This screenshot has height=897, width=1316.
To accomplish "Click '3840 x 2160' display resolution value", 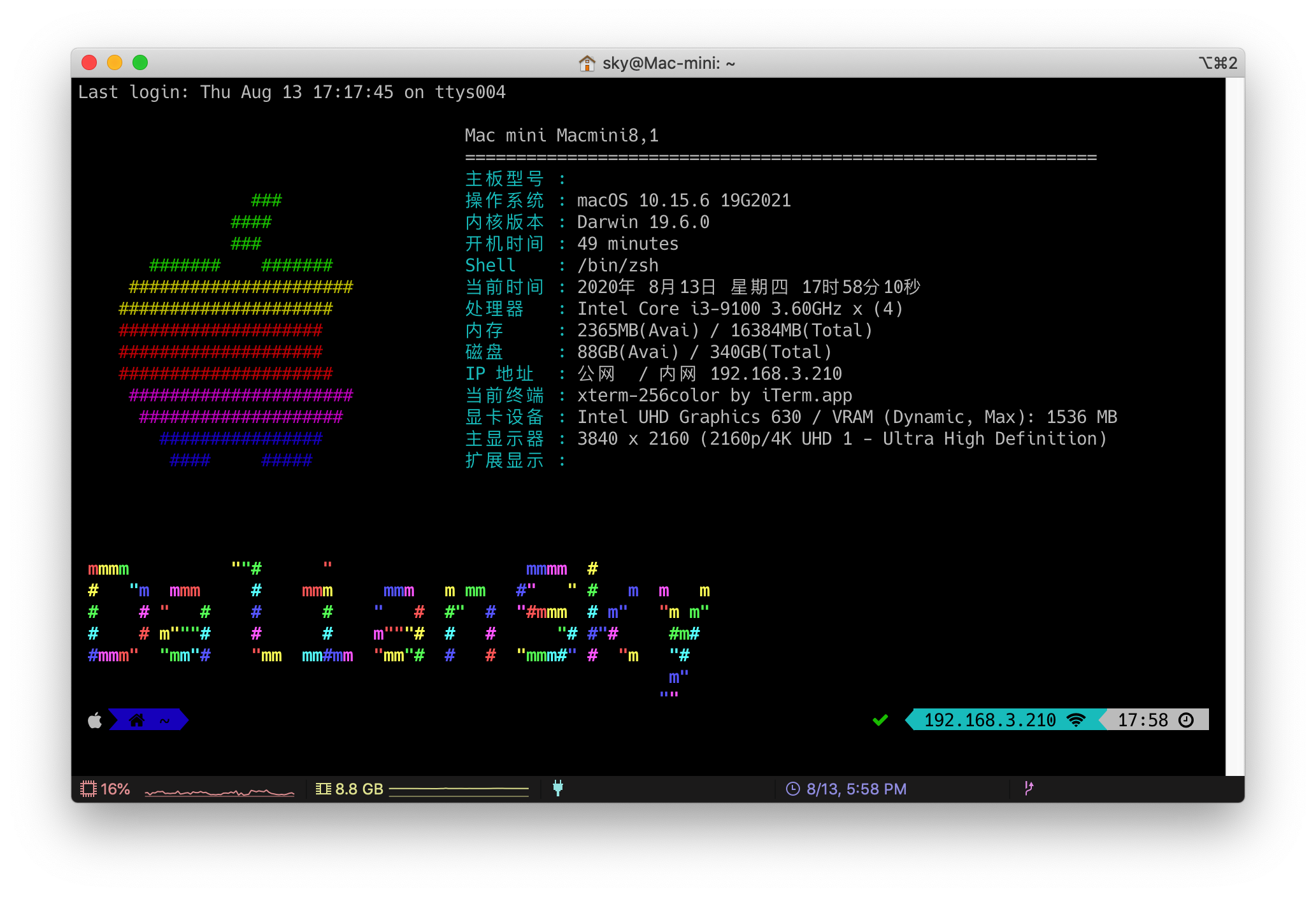I will tap(842, 439).
